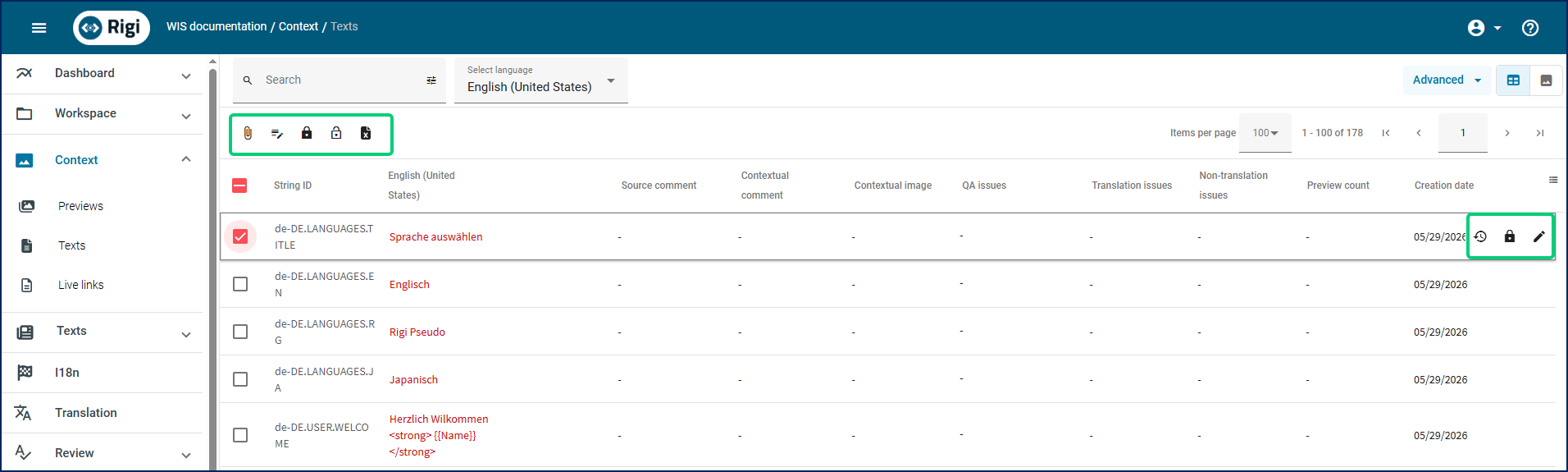Screen dimensions: 1568x472
Task: Open history for LANGUAGES.TITLE row
Action: pos(1480,236)
